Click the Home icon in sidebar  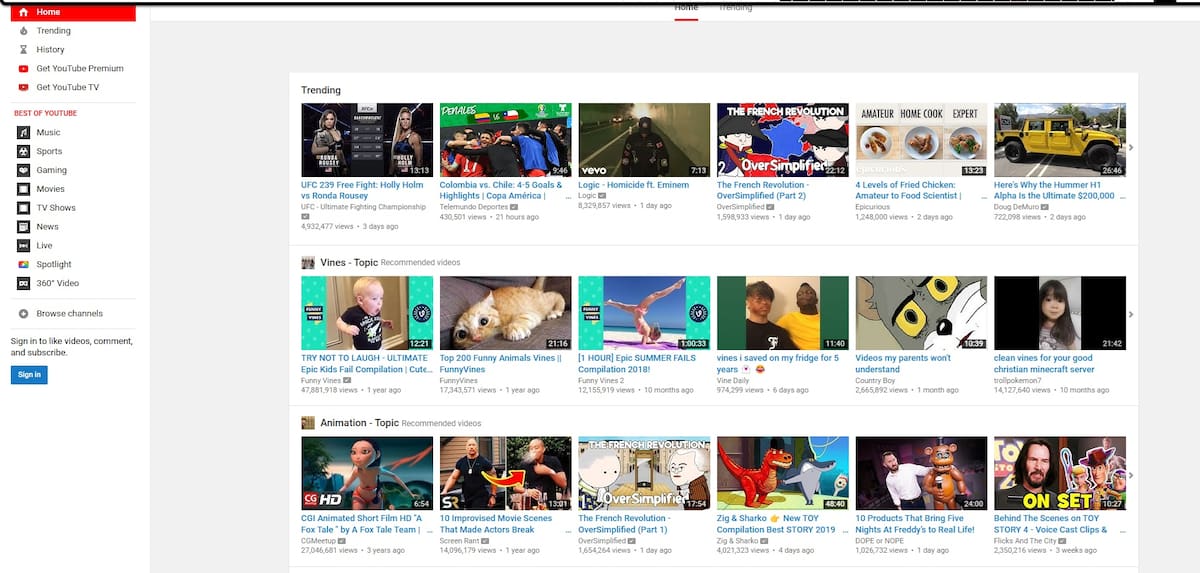click(x=24, y=12)
